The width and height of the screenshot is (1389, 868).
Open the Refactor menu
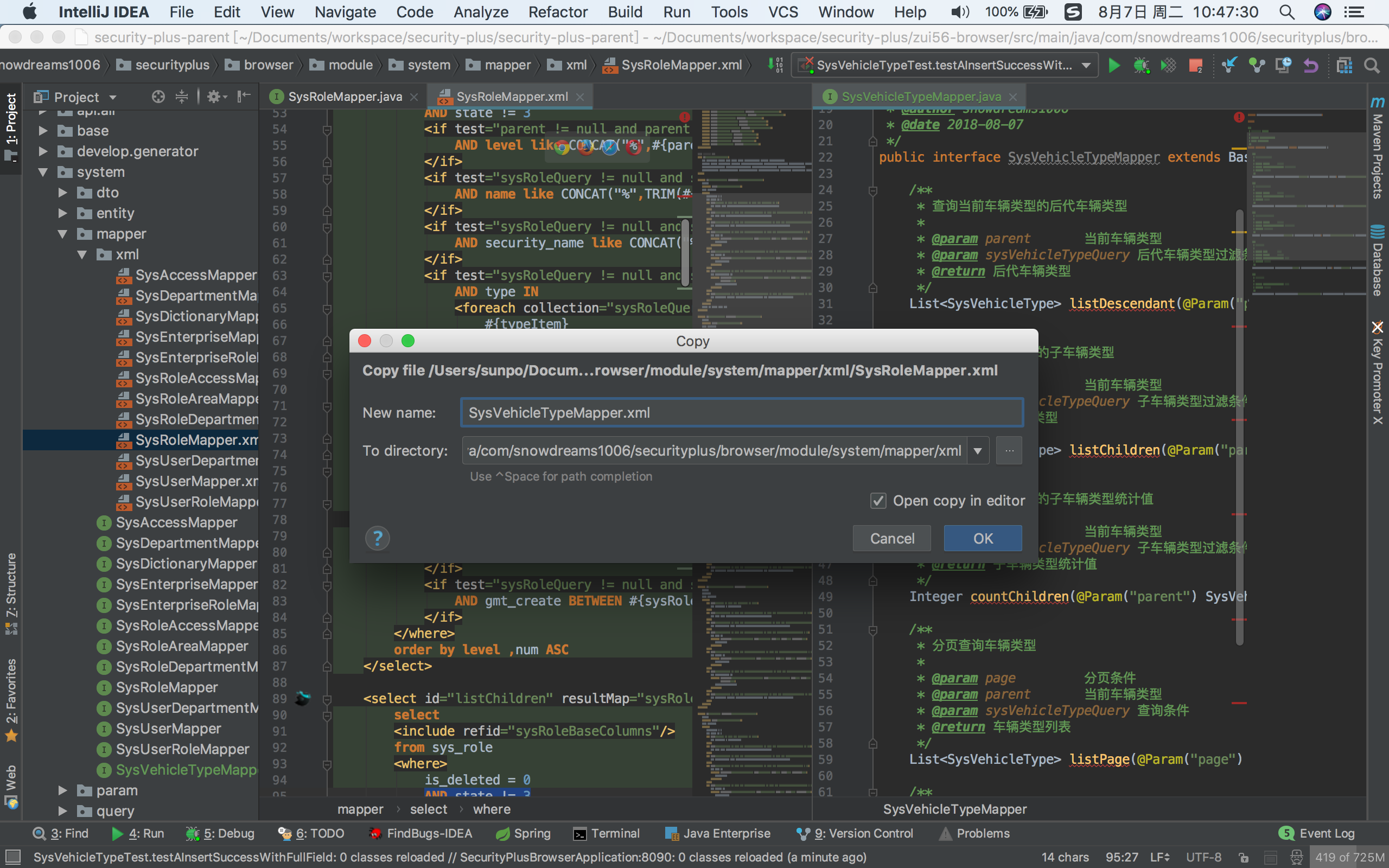558,12
